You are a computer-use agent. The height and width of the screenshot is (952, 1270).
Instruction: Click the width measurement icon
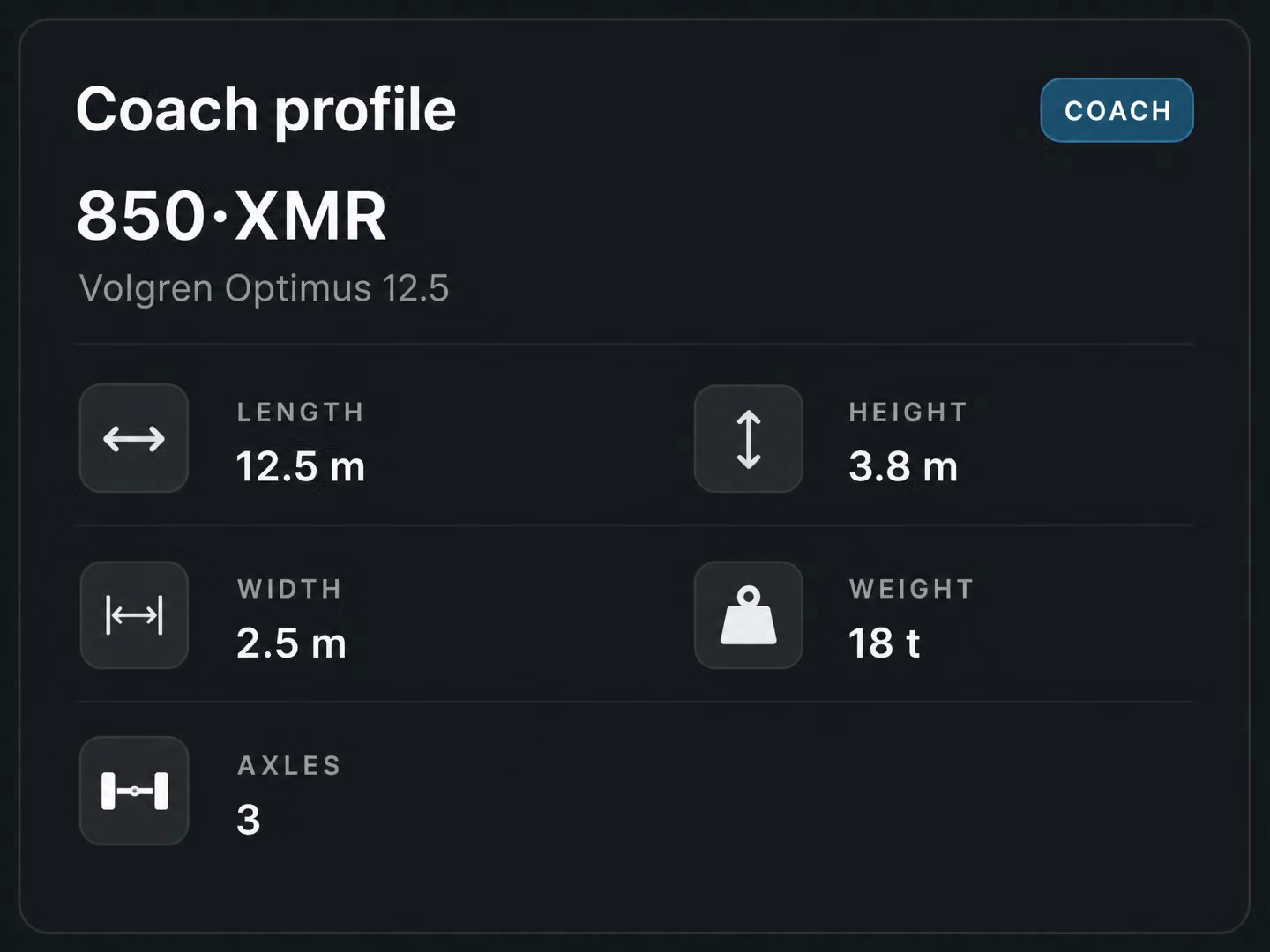tap(134, 614)
